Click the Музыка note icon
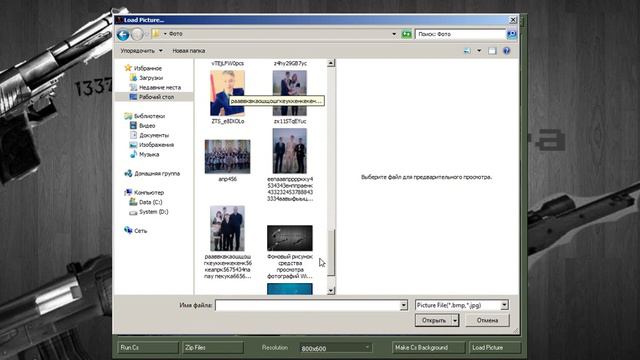 (133, 154)
